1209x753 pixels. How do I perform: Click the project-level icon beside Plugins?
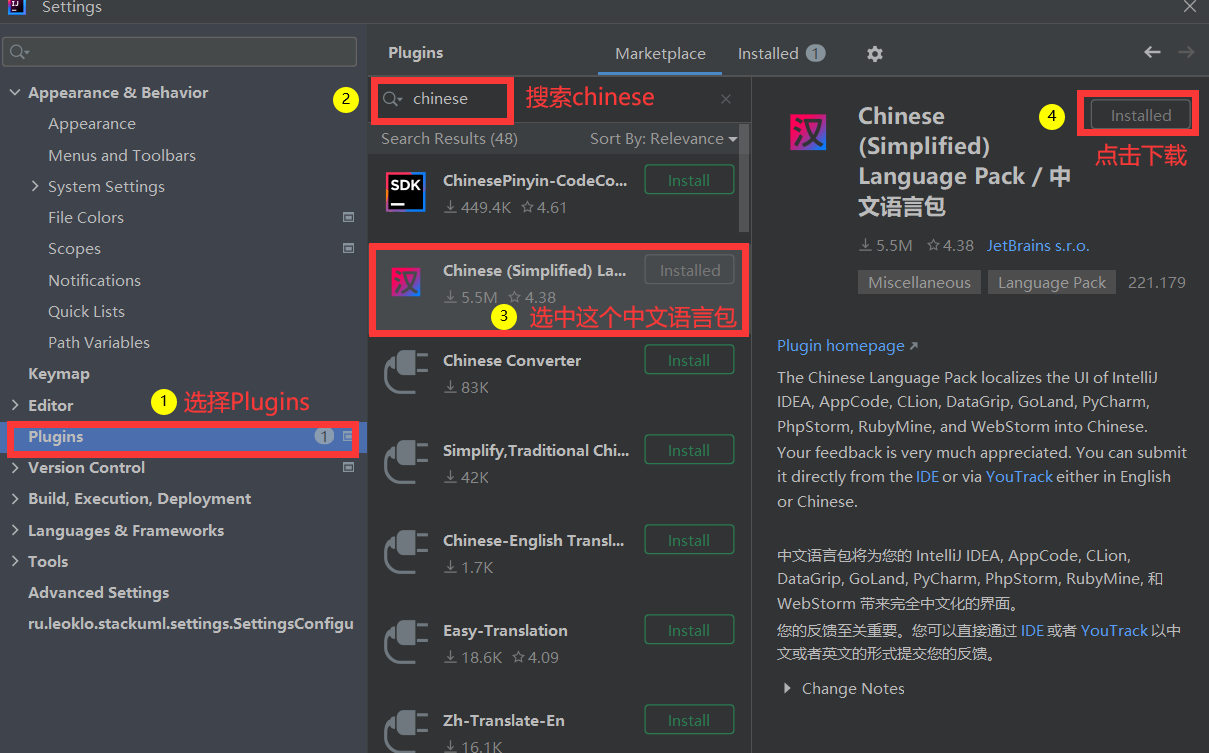(348, 436)
